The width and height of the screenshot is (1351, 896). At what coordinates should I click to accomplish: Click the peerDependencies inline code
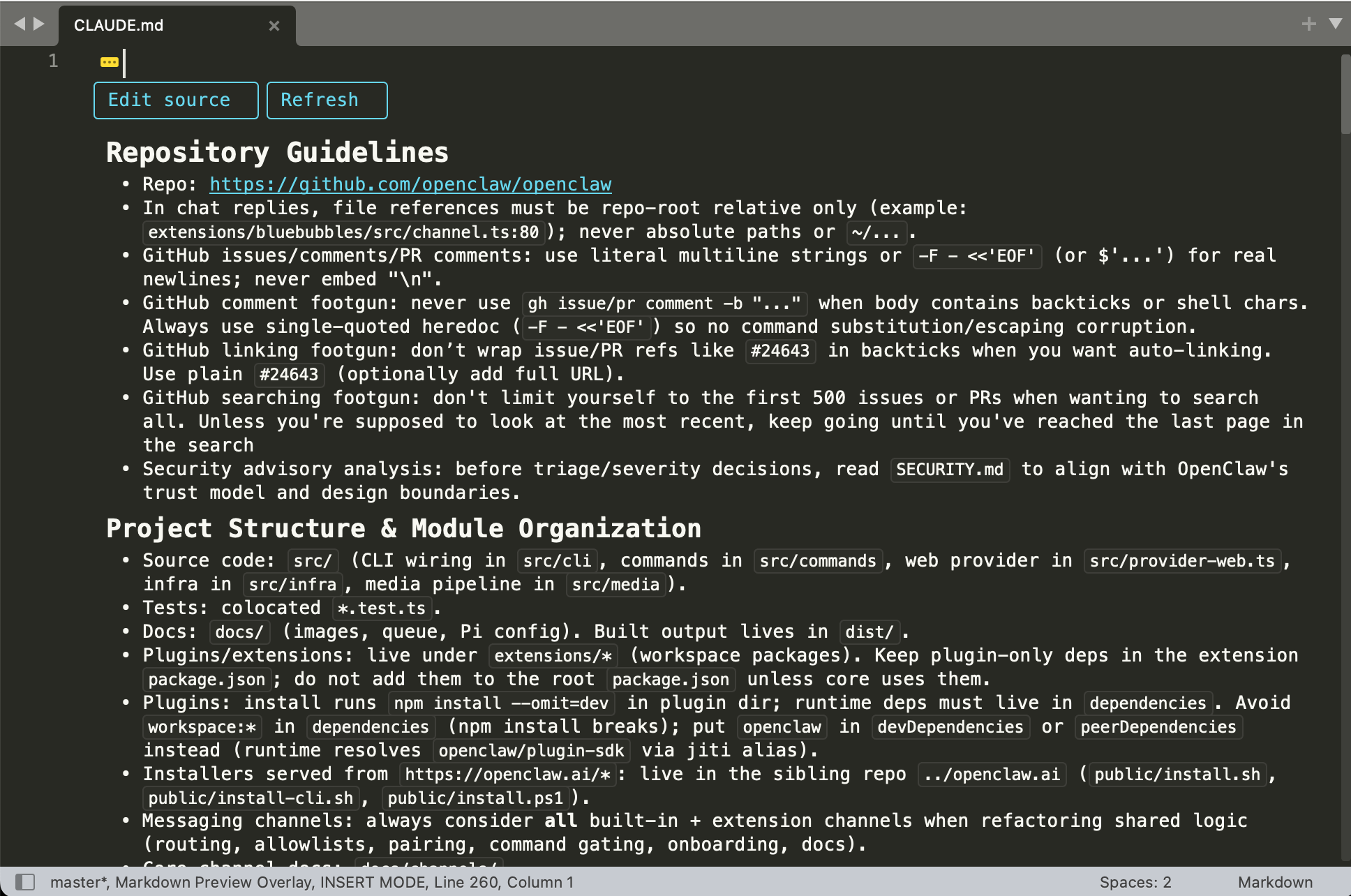[1158, 727]
